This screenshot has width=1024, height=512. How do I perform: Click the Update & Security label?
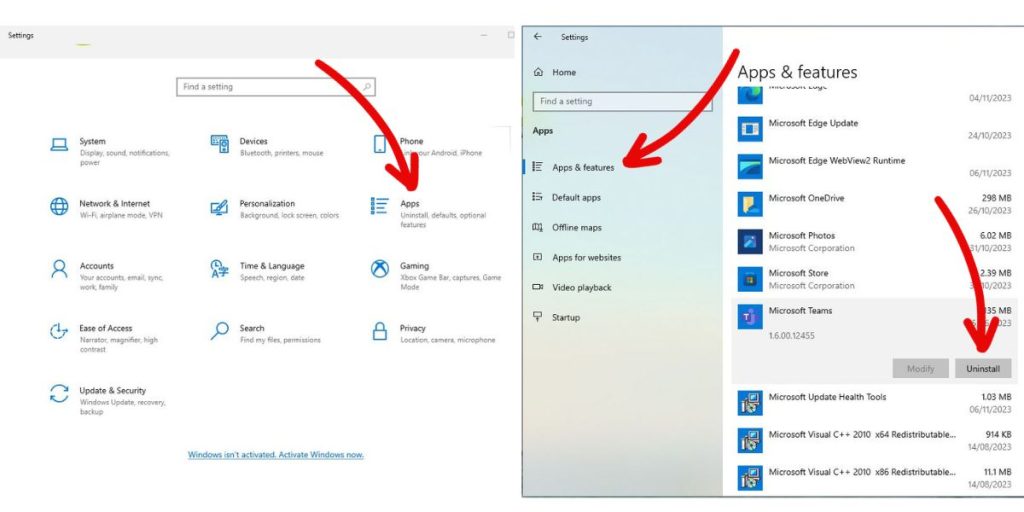(x=112, y=391)
